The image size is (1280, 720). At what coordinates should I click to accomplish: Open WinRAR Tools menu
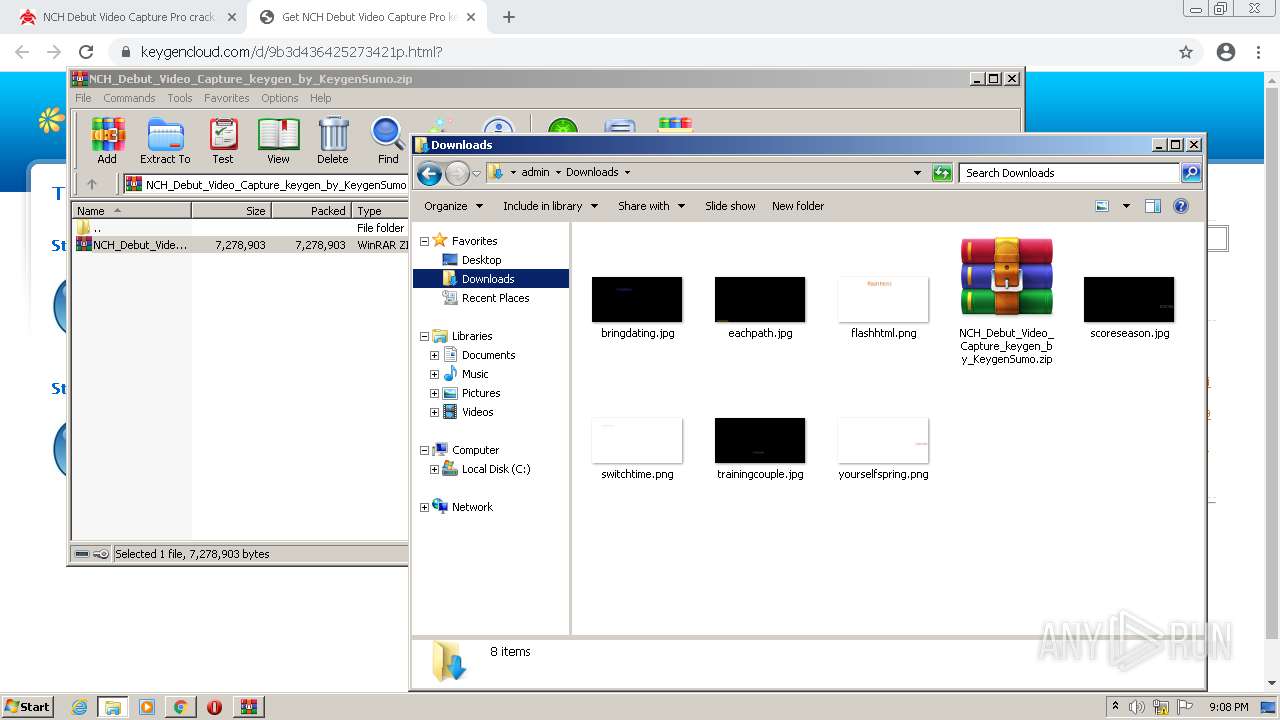tap(180, 98)
